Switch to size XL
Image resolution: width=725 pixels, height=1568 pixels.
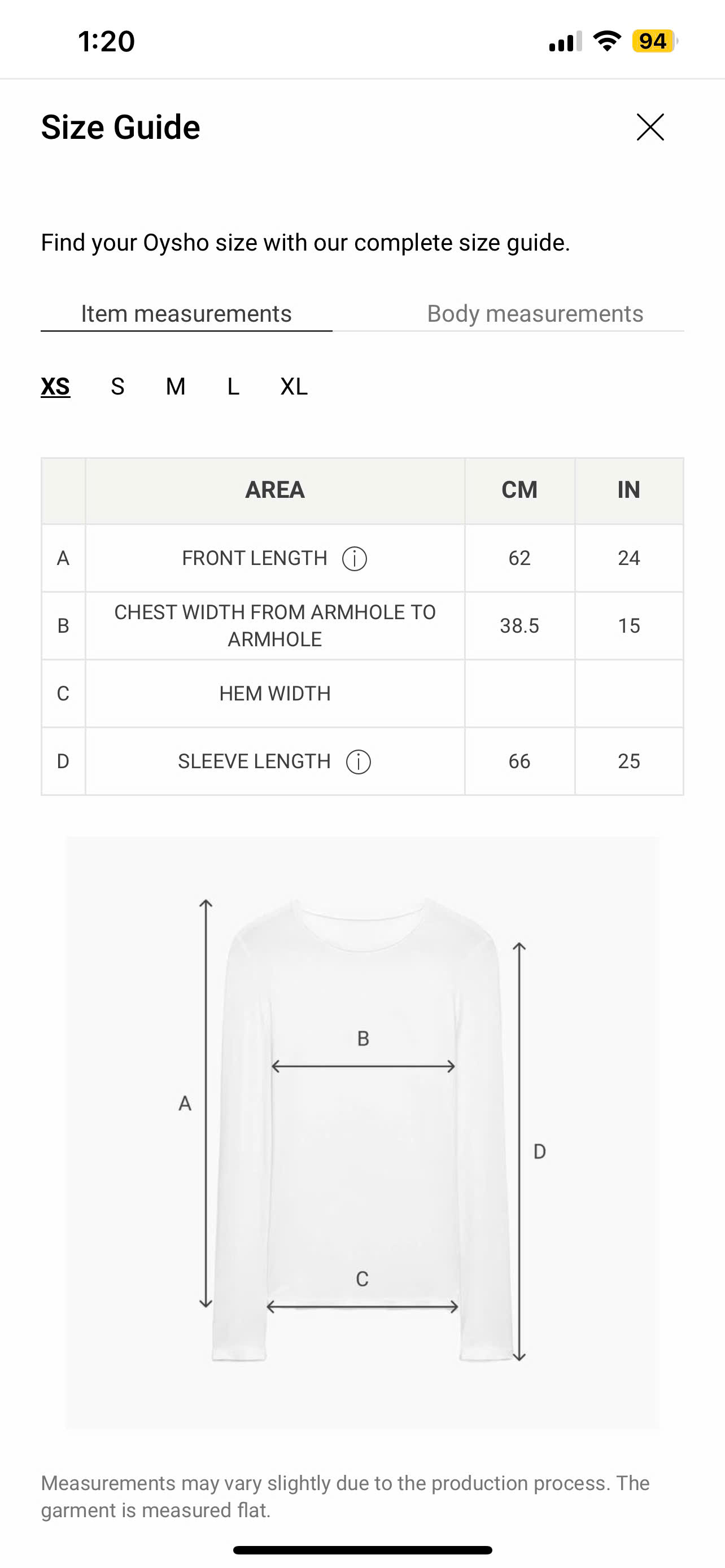click(294, 387)
